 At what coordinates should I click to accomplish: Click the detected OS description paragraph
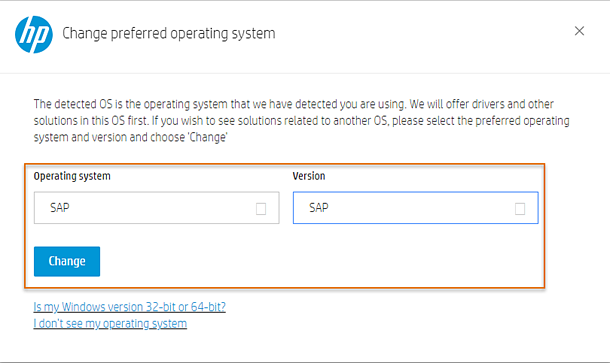point(301,121)
